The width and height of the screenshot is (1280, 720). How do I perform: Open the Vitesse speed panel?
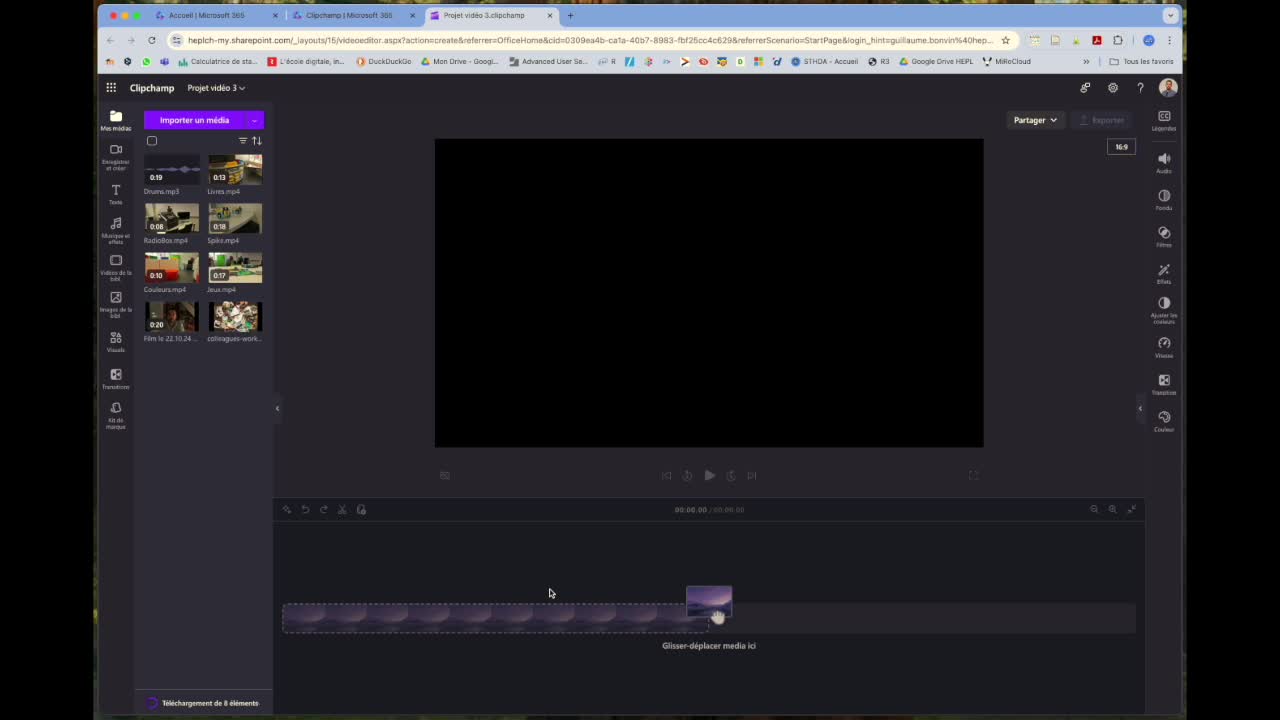(1163, 347)
